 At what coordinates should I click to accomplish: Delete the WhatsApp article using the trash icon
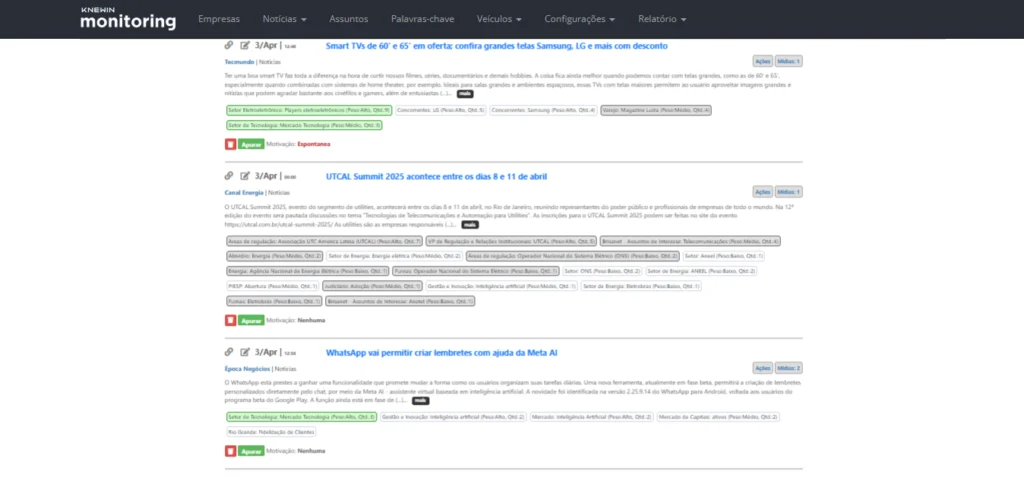pos(230,451)
